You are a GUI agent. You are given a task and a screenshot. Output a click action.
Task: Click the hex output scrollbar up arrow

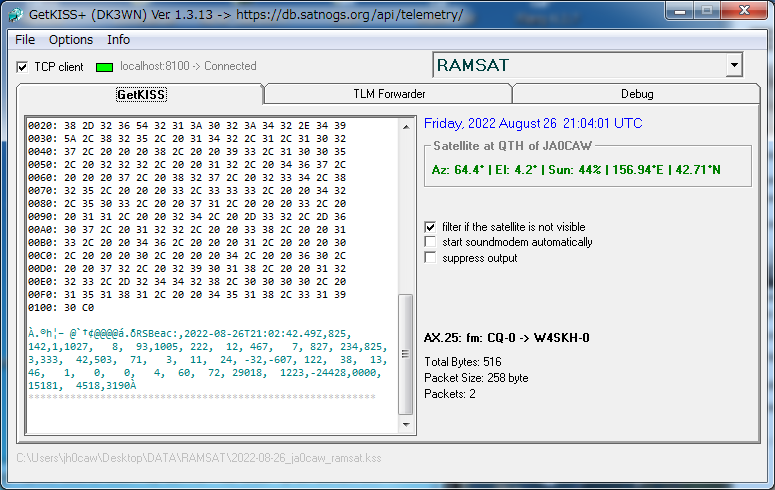(x=406, y=127)
